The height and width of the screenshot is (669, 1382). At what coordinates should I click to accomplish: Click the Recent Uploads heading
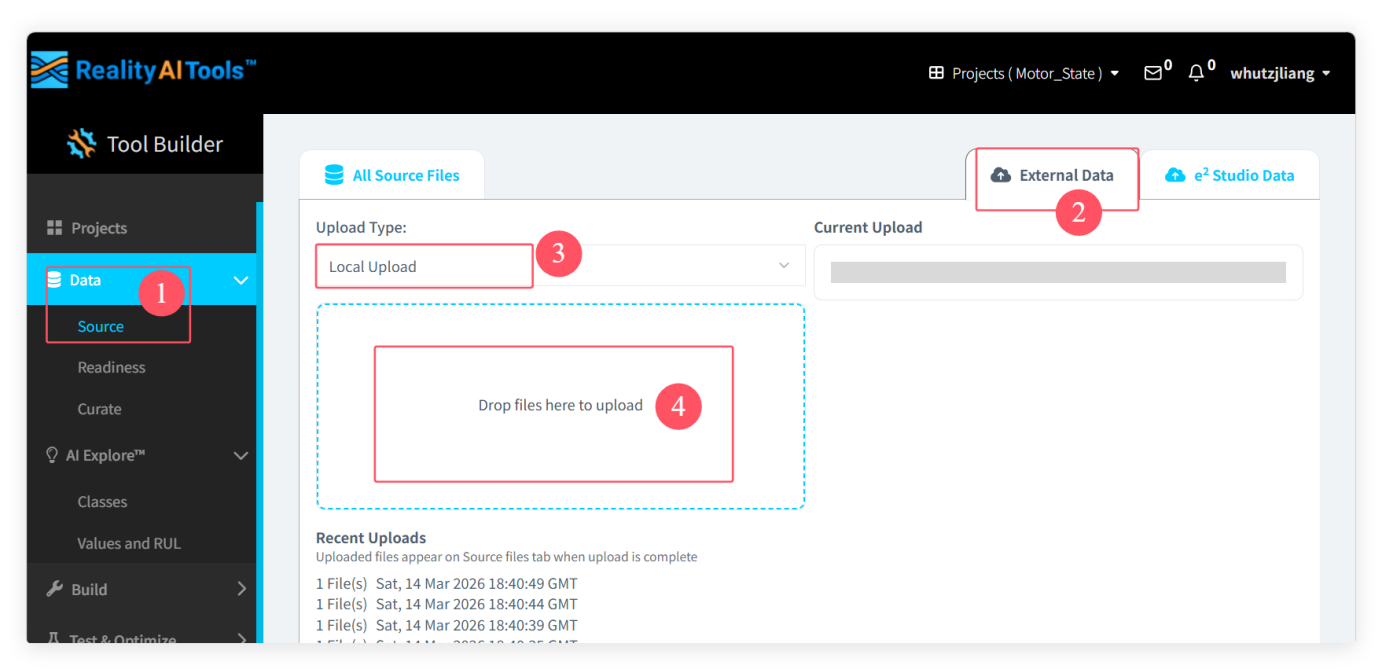coord(371,537)
